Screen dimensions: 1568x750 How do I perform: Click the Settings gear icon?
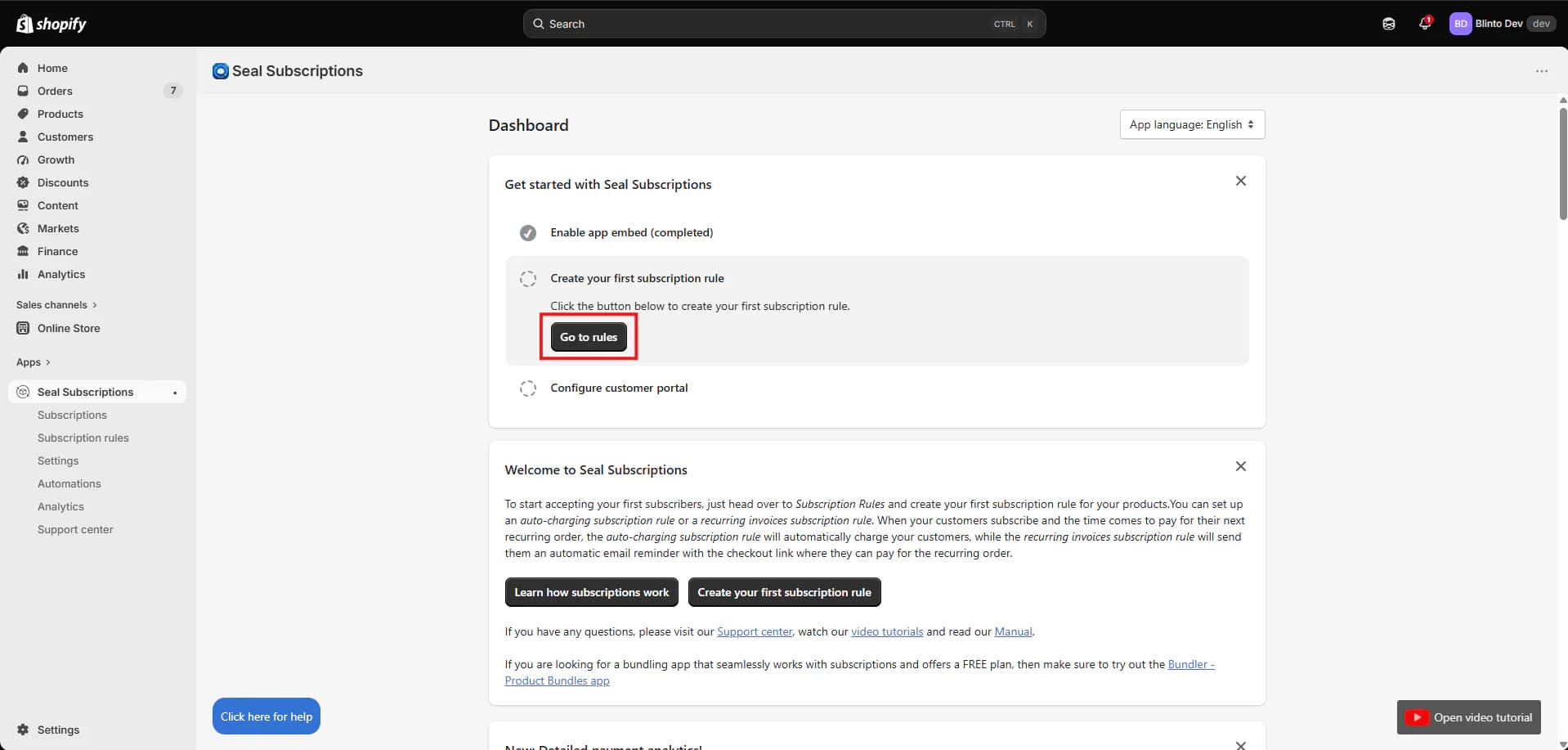click(x=23, y=730)
